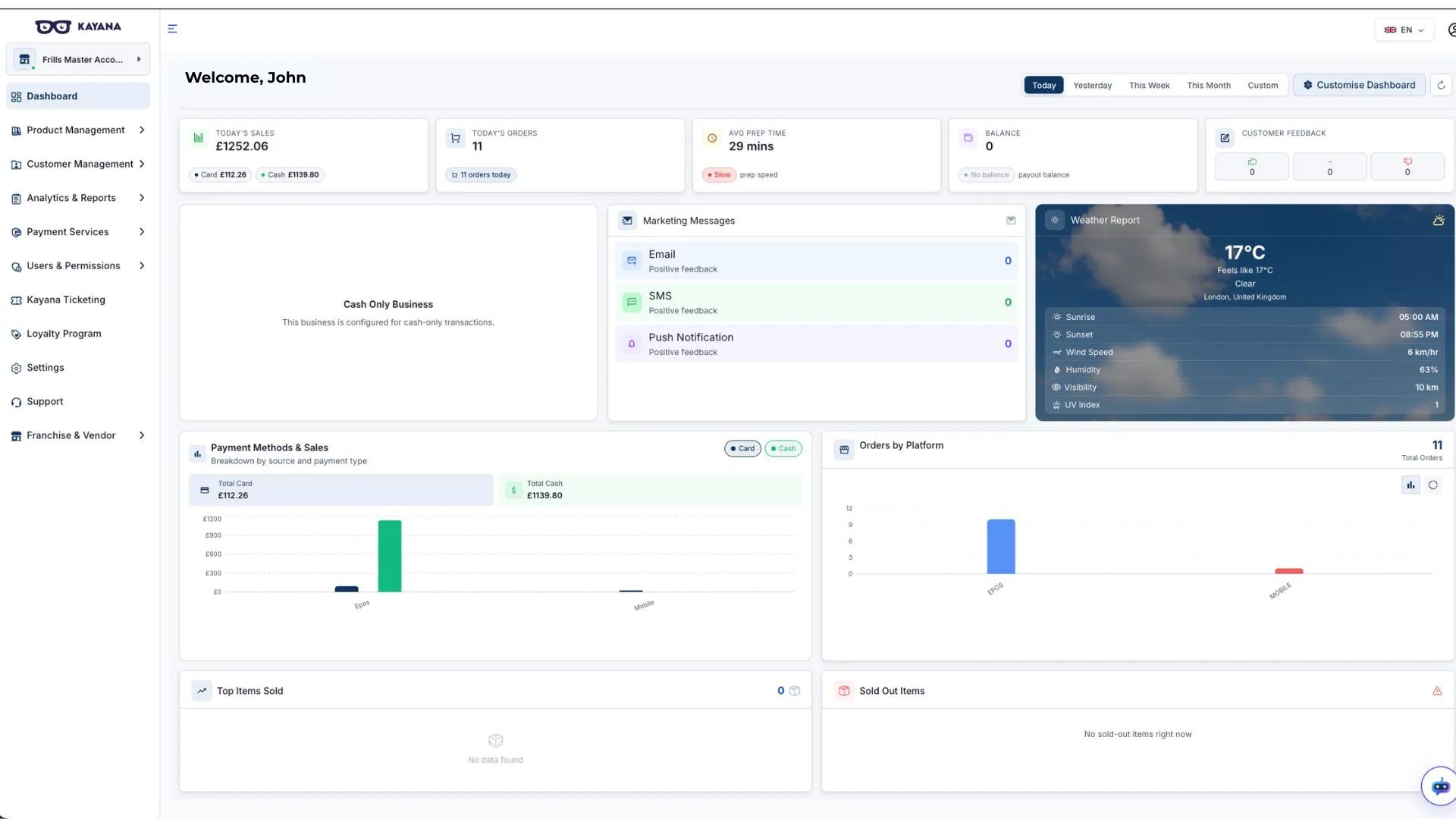1456x819 pixels.
Task: Click the green Epos cash bar
Action: click(390, 556)
